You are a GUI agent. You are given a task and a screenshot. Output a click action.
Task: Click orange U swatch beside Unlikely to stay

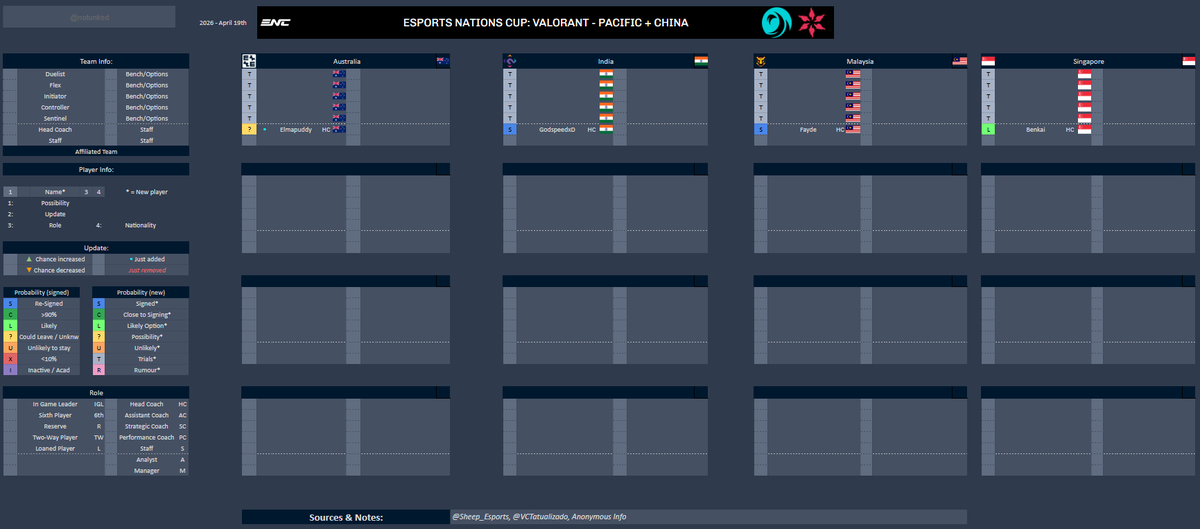pyautogui.click(x=9, y=347)
